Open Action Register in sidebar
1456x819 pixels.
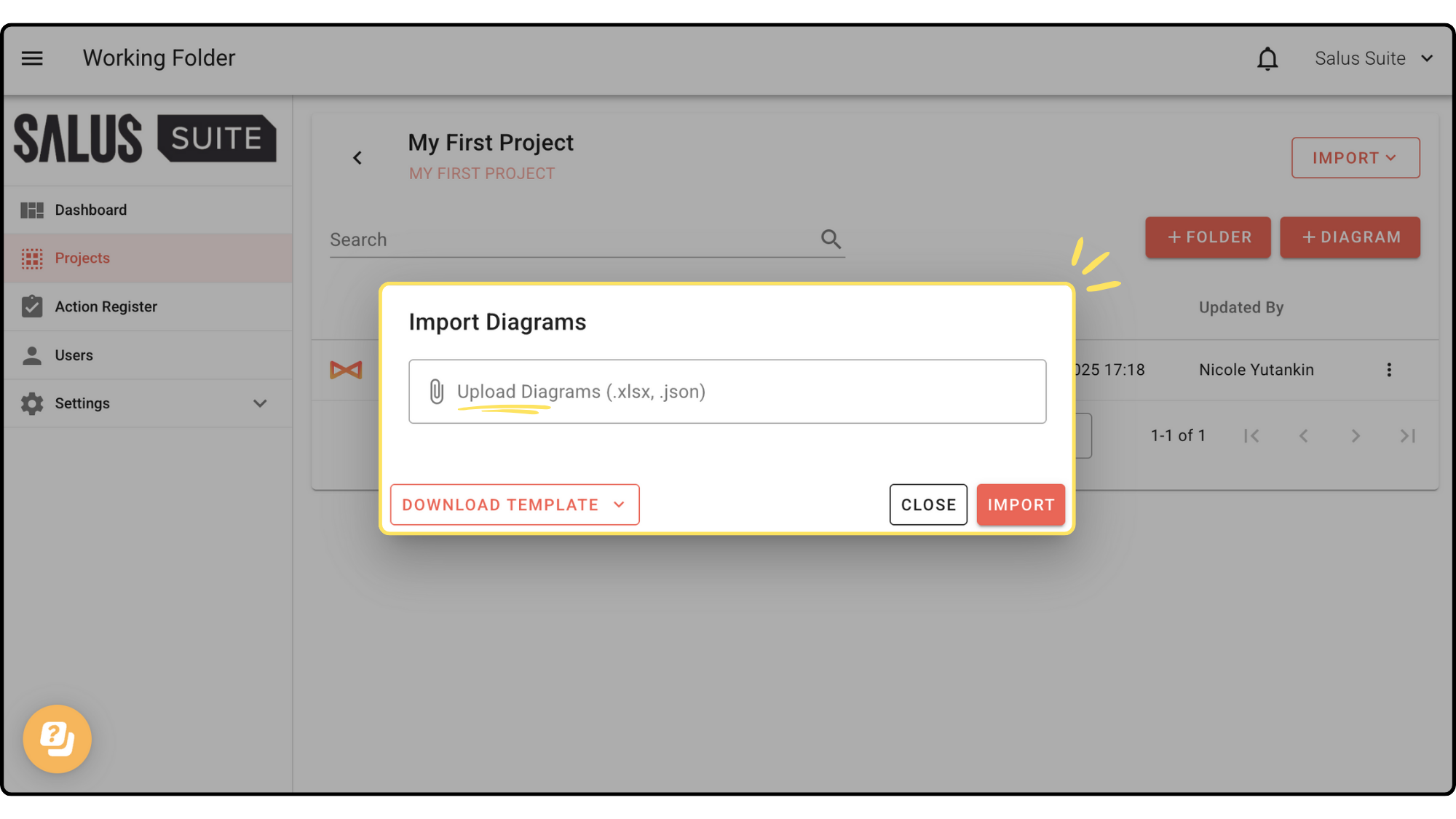(106, 307)
